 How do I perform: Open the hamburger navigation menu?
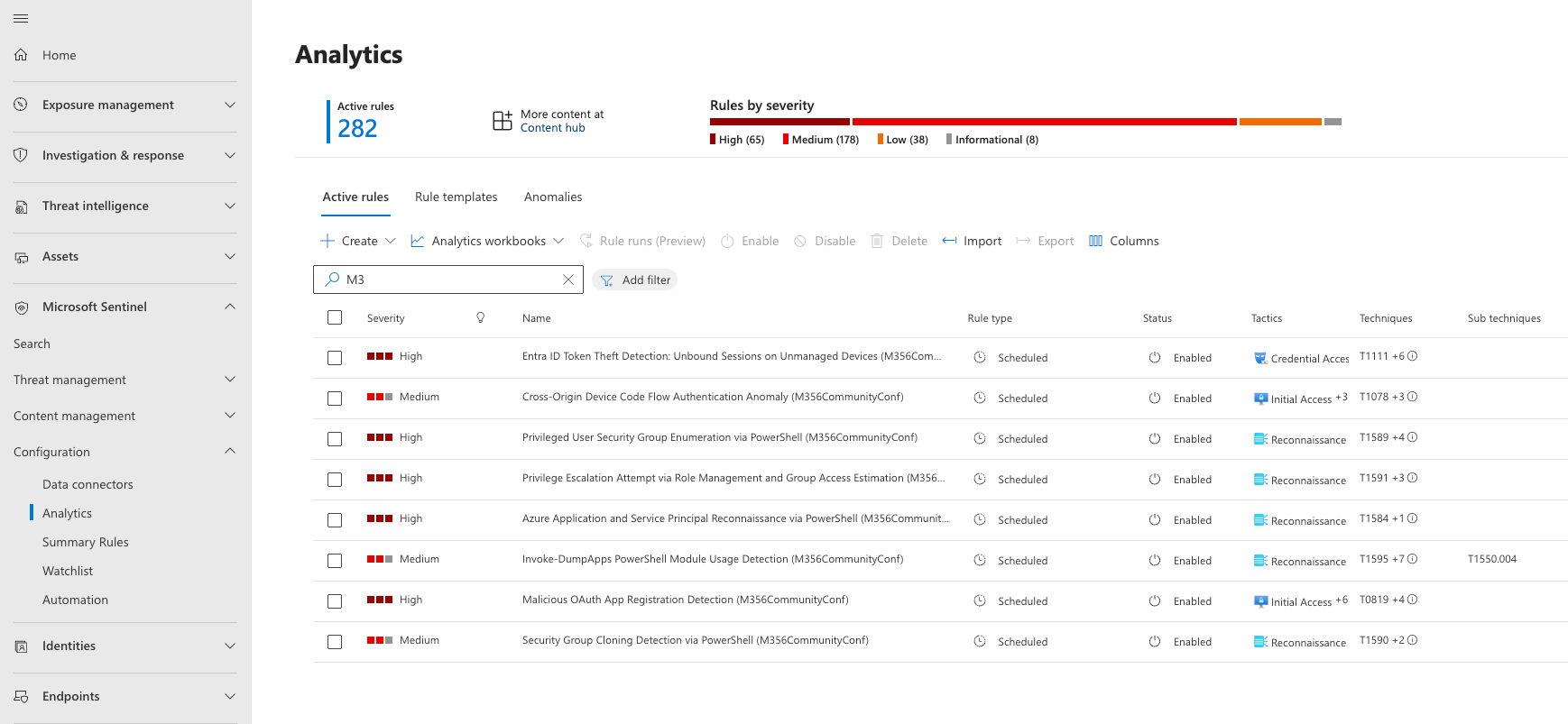pos(21,18)
